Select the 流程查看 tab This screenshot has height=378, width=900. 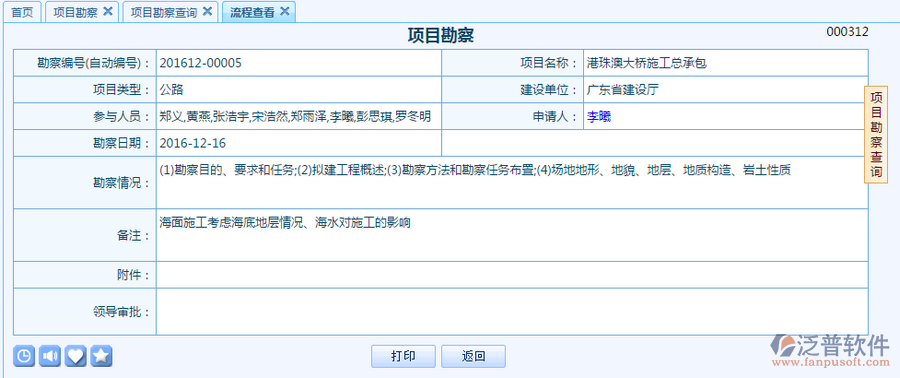[x=253, y=12]
